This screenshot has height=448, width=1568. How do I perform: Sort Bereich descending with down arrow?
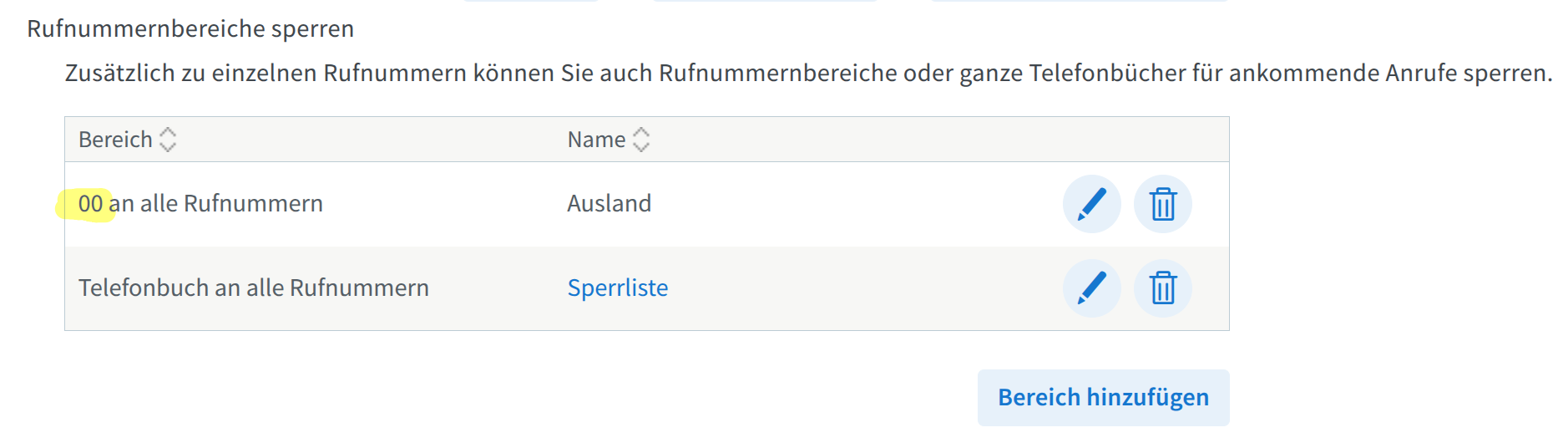168,146
